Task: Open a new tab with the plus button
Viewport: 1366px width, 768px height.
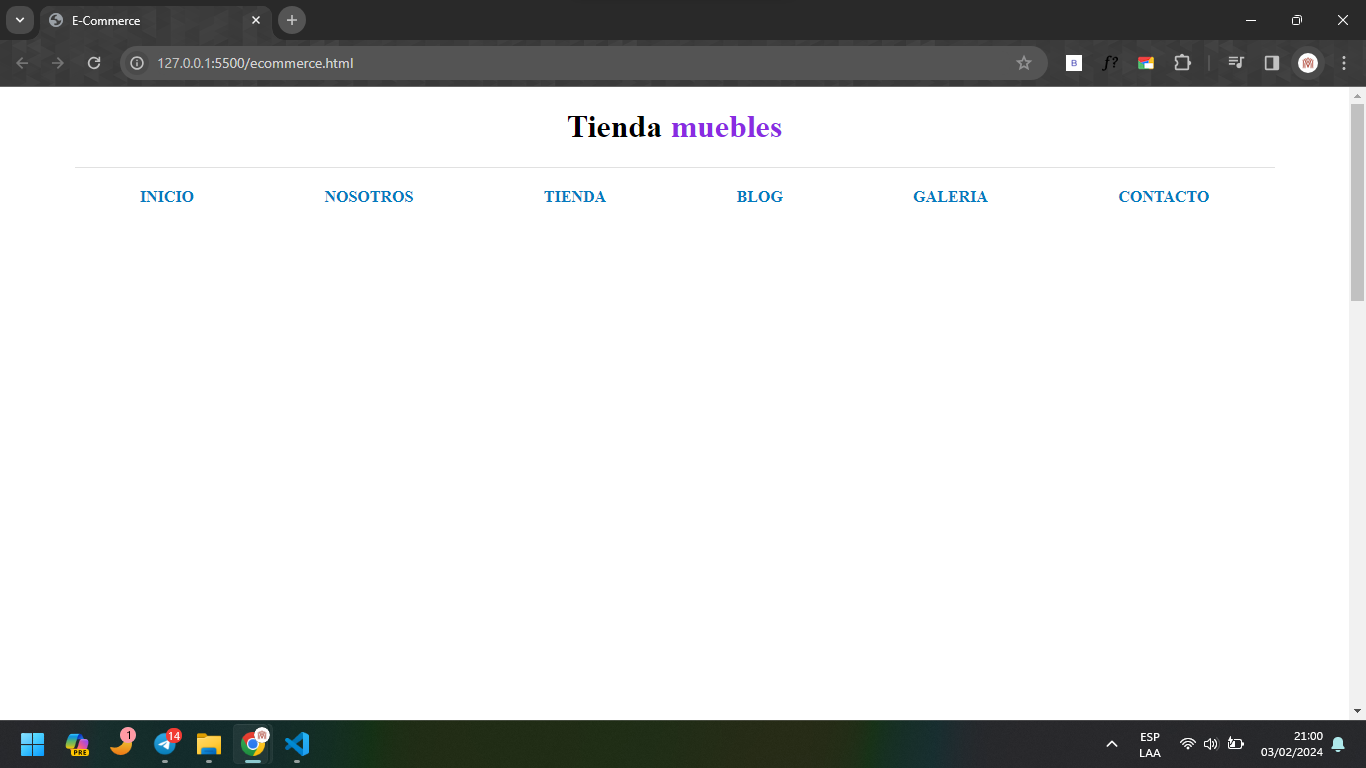Action: click(x=292, y=20)
